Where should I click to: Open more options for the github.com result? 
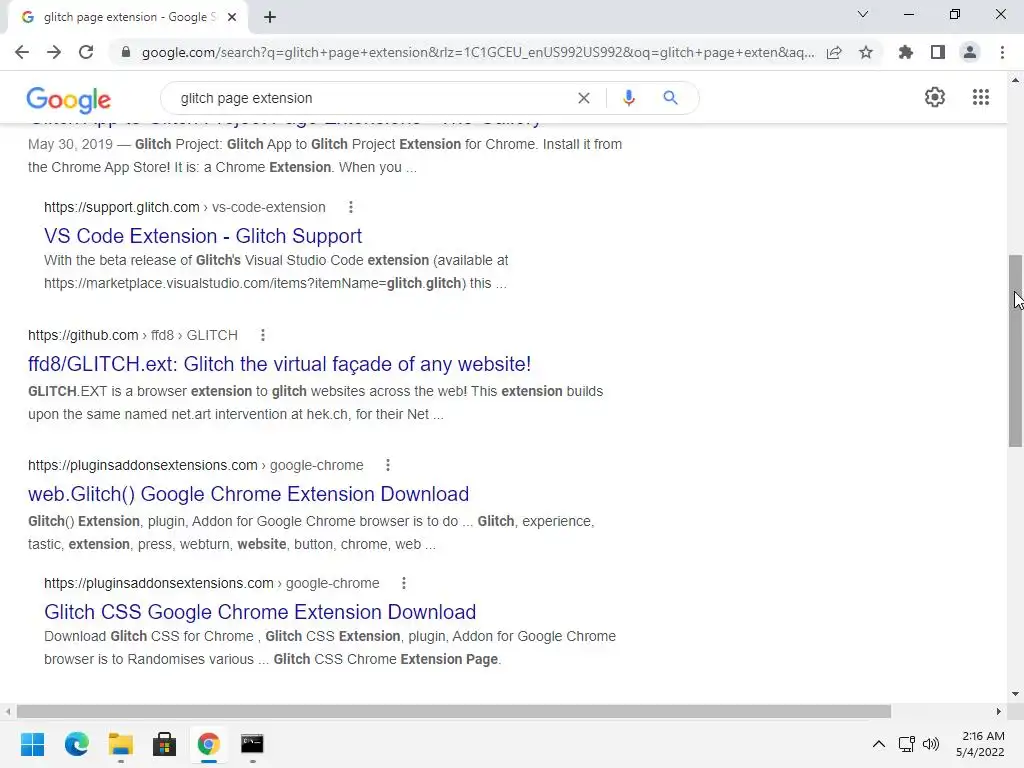tap(263, 335)
